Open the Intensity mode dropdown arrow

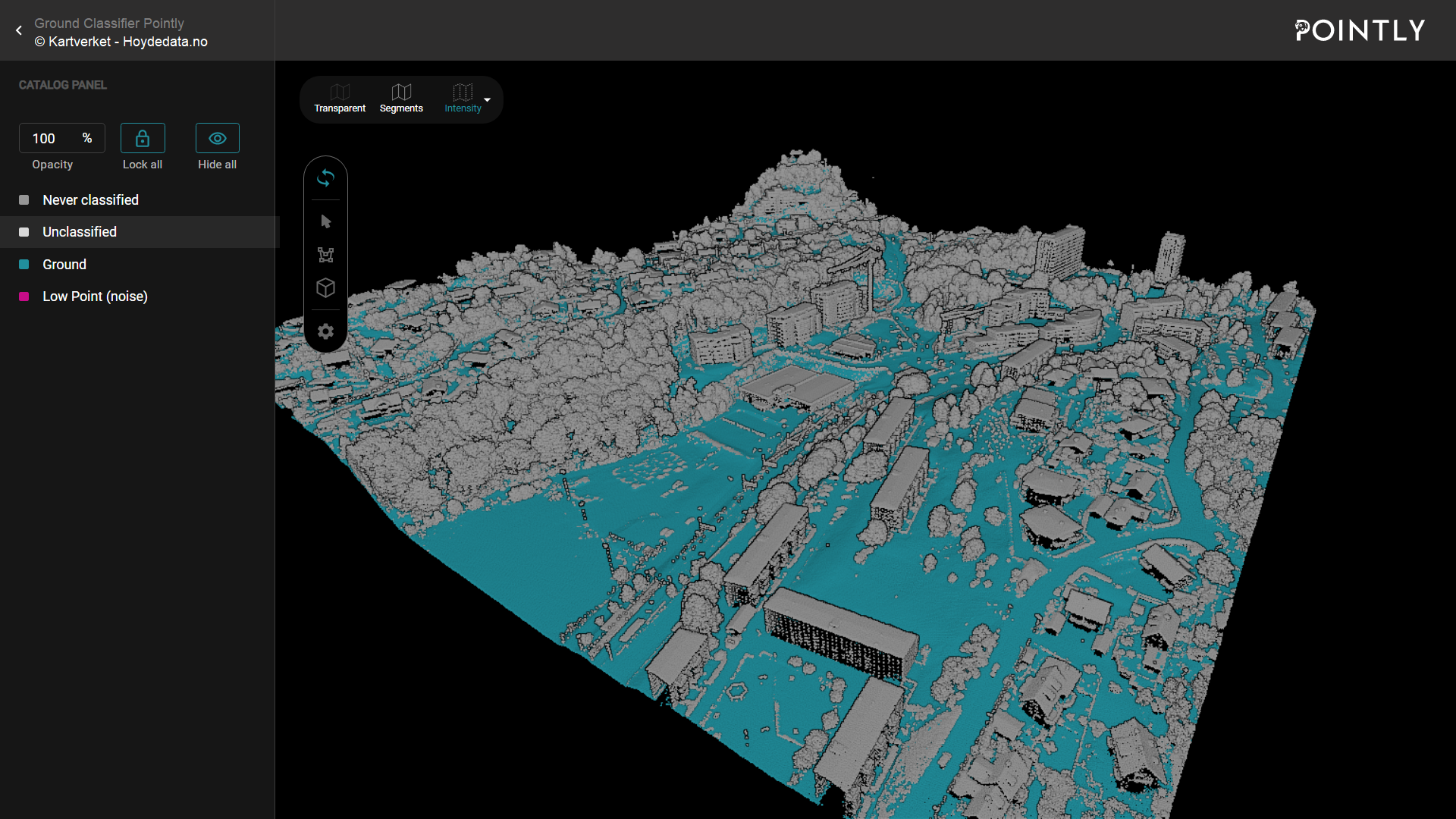pyautogui.click(x=488, y=101)
